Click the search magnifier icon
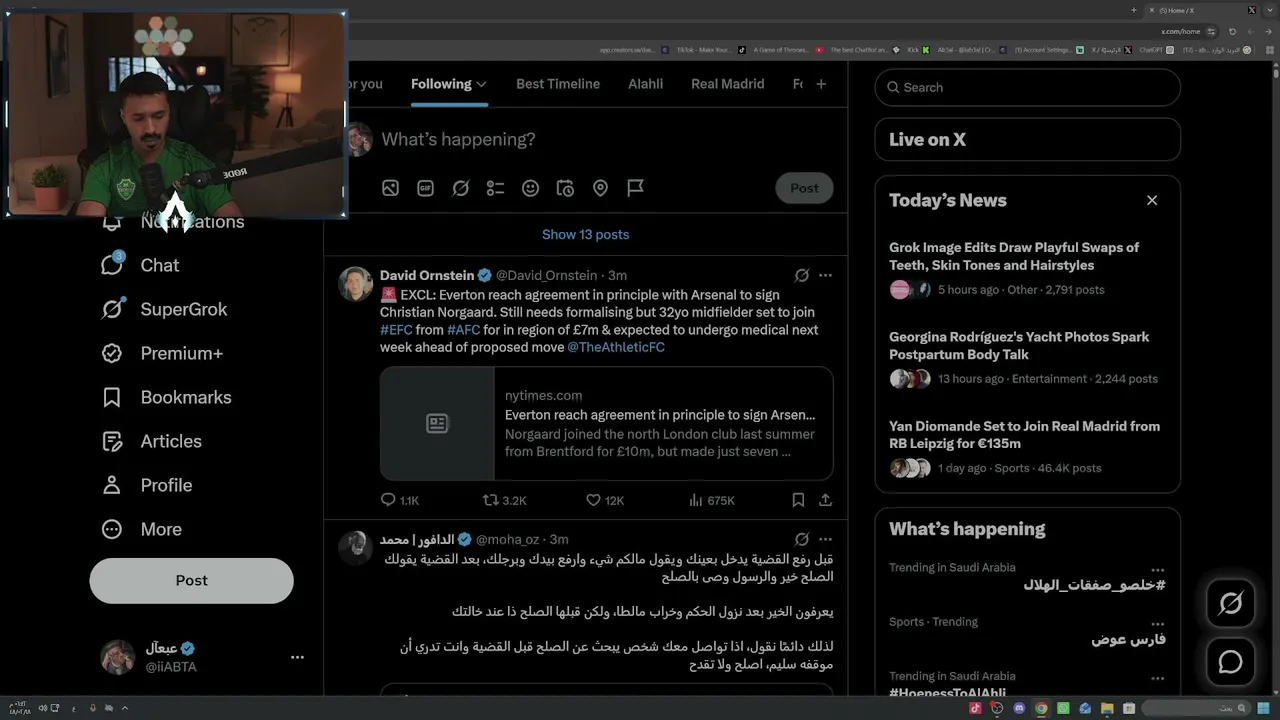1280x720 pixels. (x=893, y=87)
